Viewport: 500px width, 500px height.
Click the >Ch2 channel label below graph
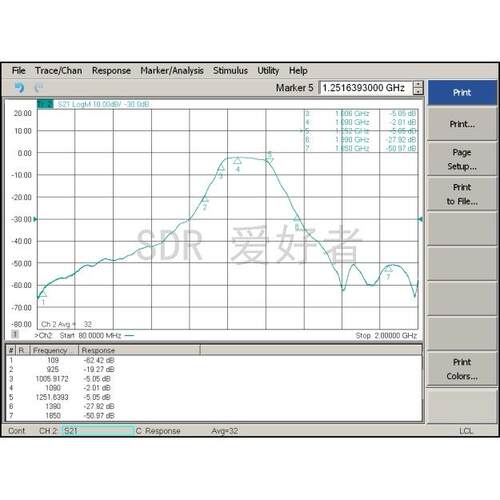point(43,335)
